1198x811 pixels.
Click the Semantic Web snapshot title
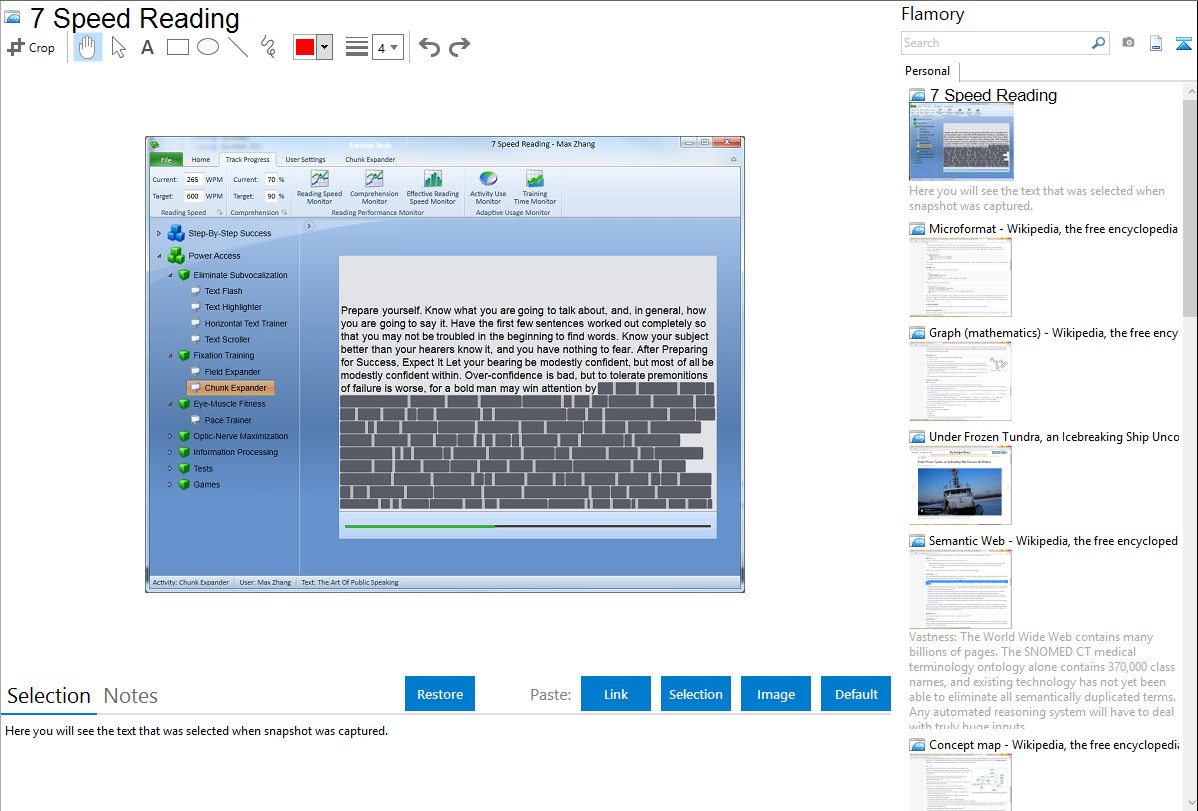[x=1054, y=540]
